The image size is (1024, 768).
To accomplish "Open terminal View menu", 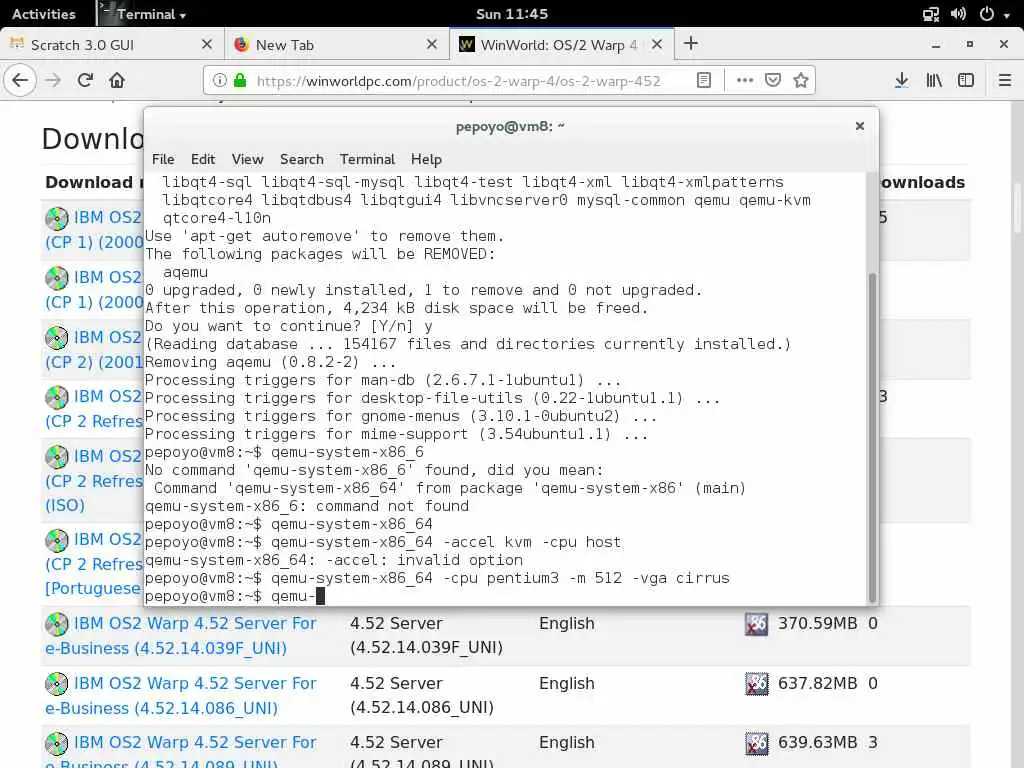I will tap(248, 159).
